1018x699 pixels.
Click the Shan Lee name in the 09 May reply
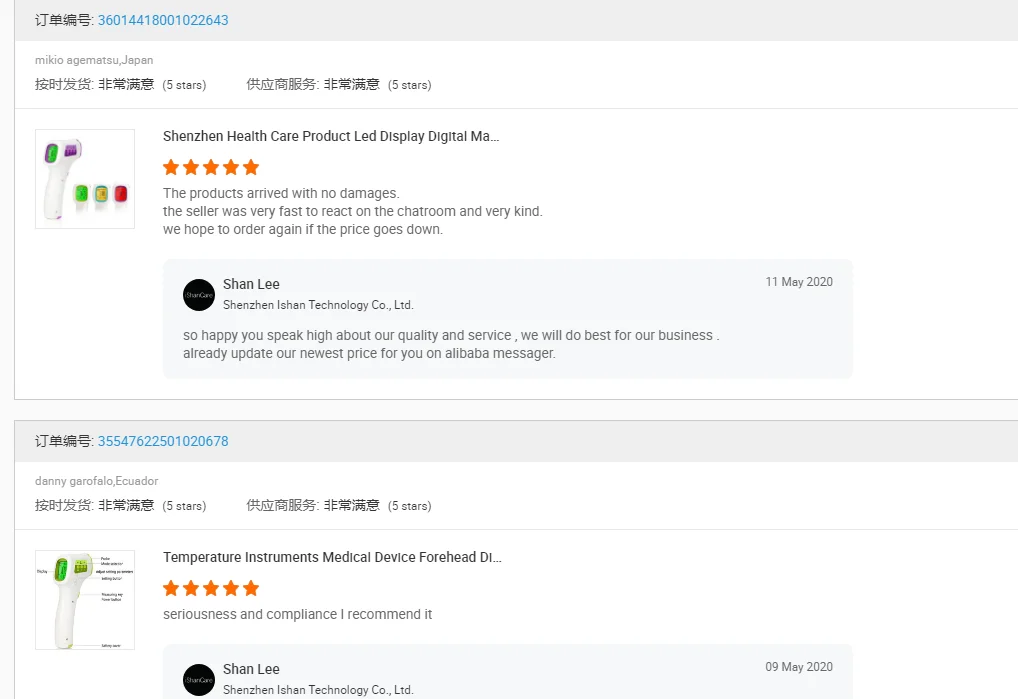point(251,669)
